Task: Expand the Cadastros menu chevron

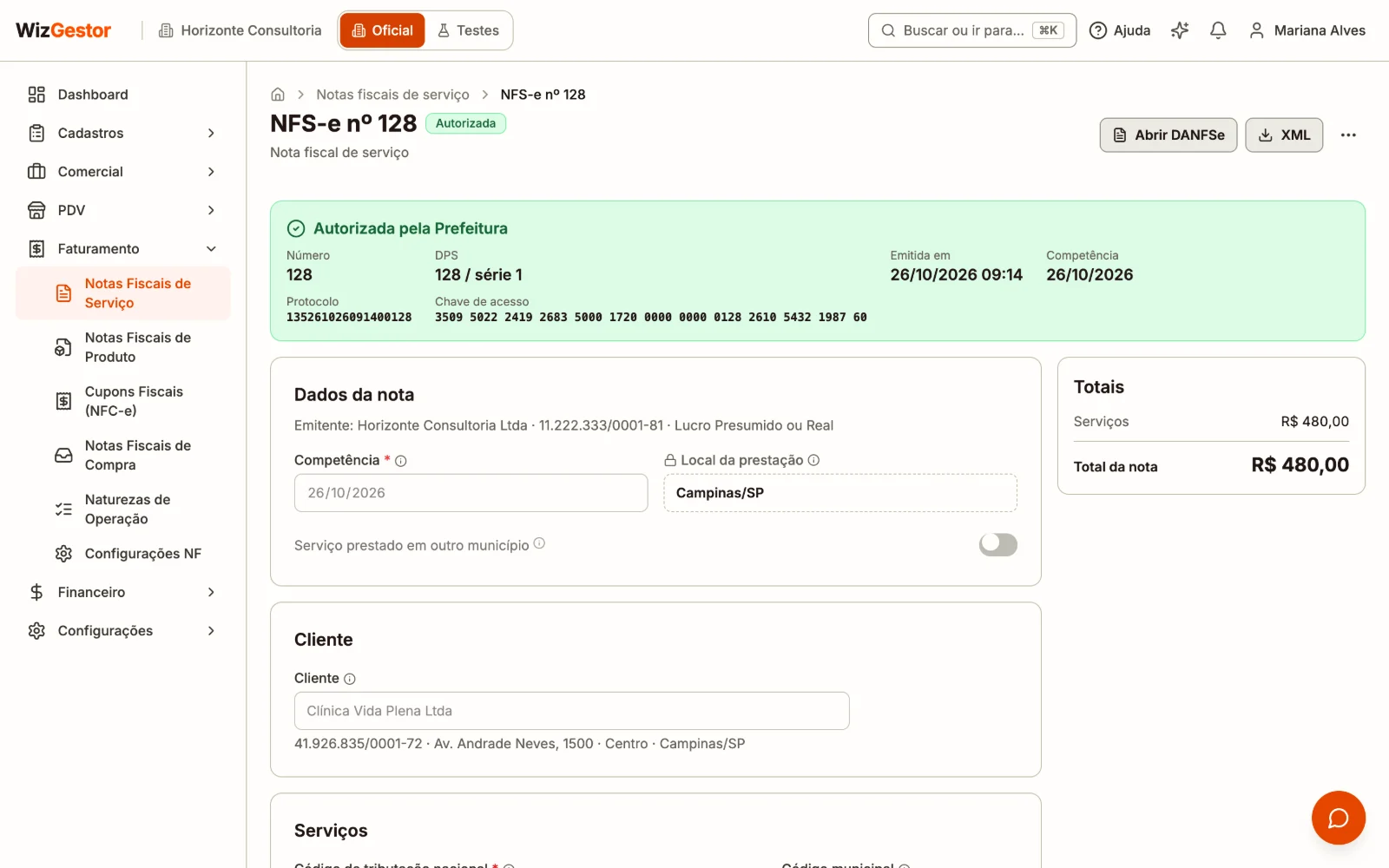Action: (211, 133)
